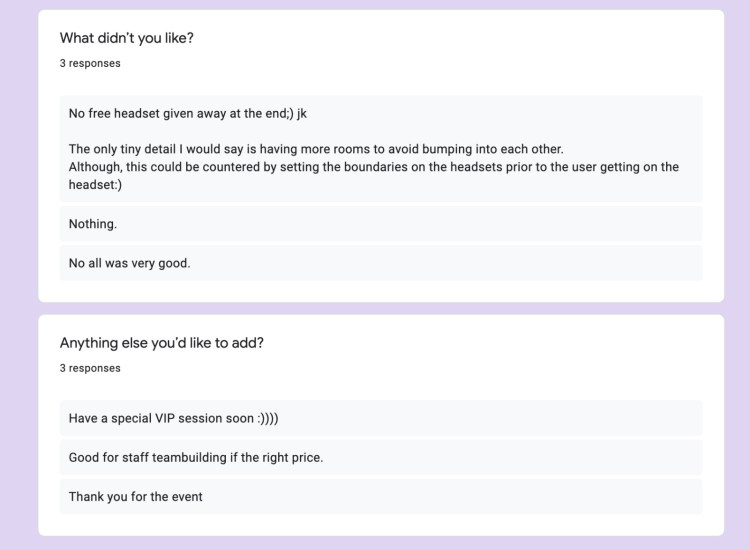Click "3 responses" under "What didn't you like?"

[x=90, y=63]
